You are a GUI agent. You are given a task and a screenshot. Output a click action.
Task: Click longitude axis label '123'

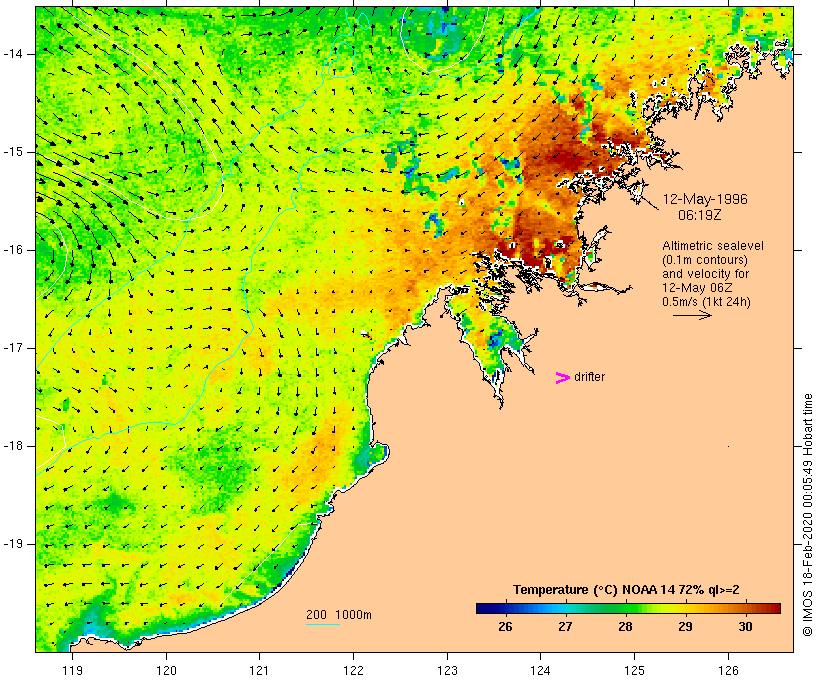(447, 671)
